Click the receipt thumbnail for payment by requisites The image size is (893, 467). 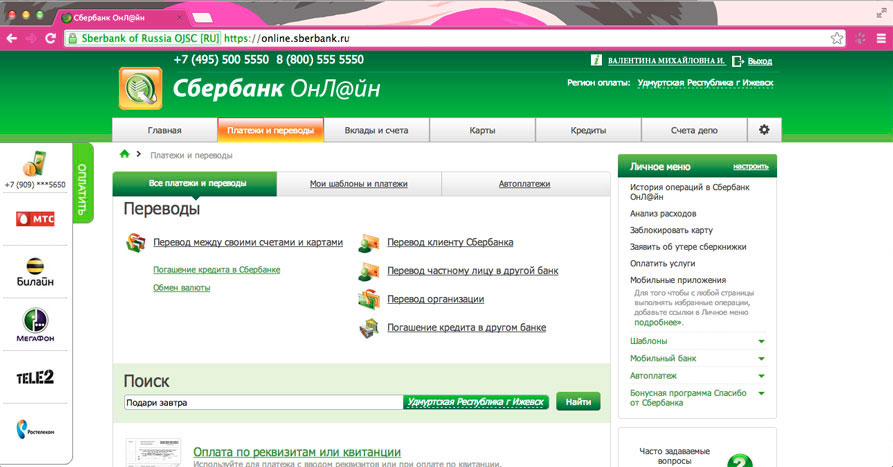pos(153,453)
